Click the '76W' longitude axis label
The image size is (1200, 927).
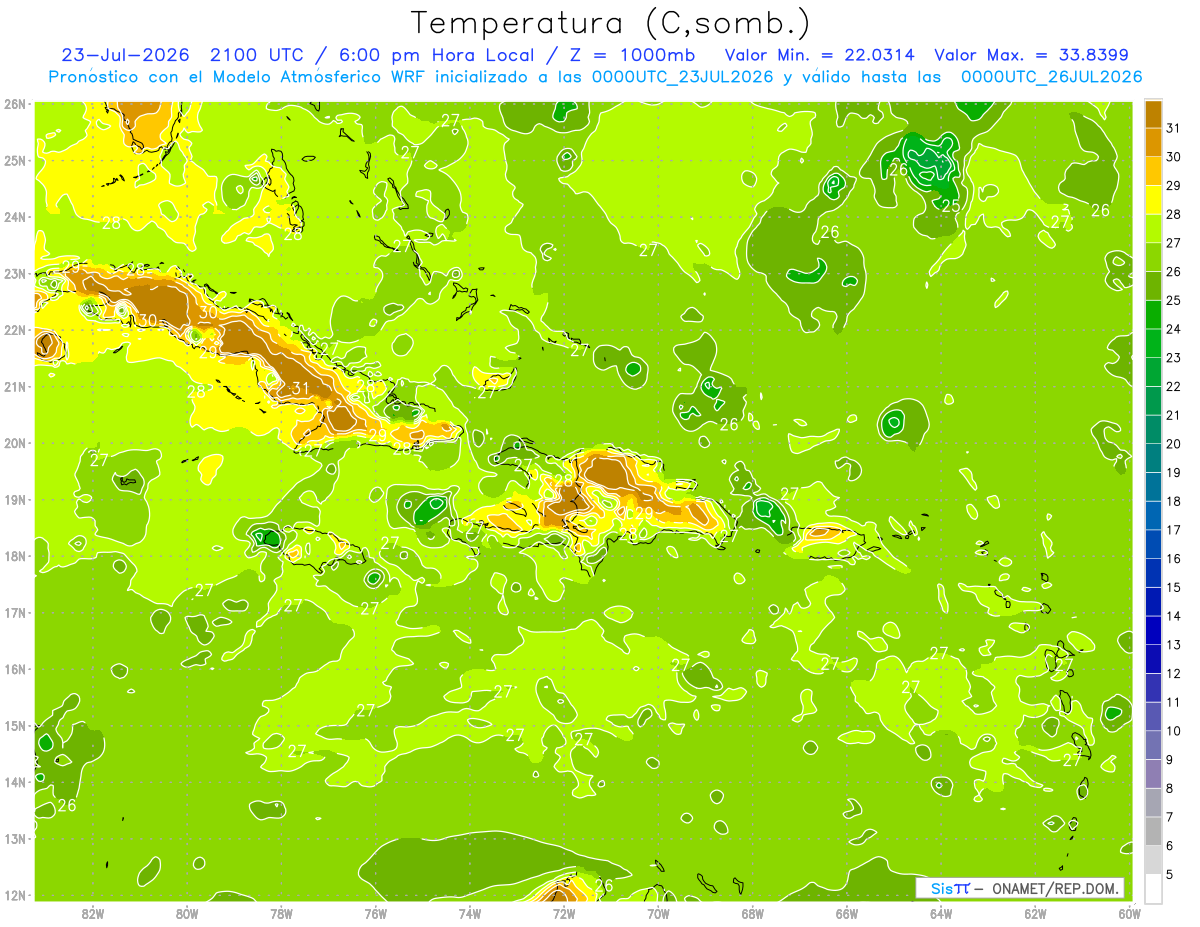point(375,912)
